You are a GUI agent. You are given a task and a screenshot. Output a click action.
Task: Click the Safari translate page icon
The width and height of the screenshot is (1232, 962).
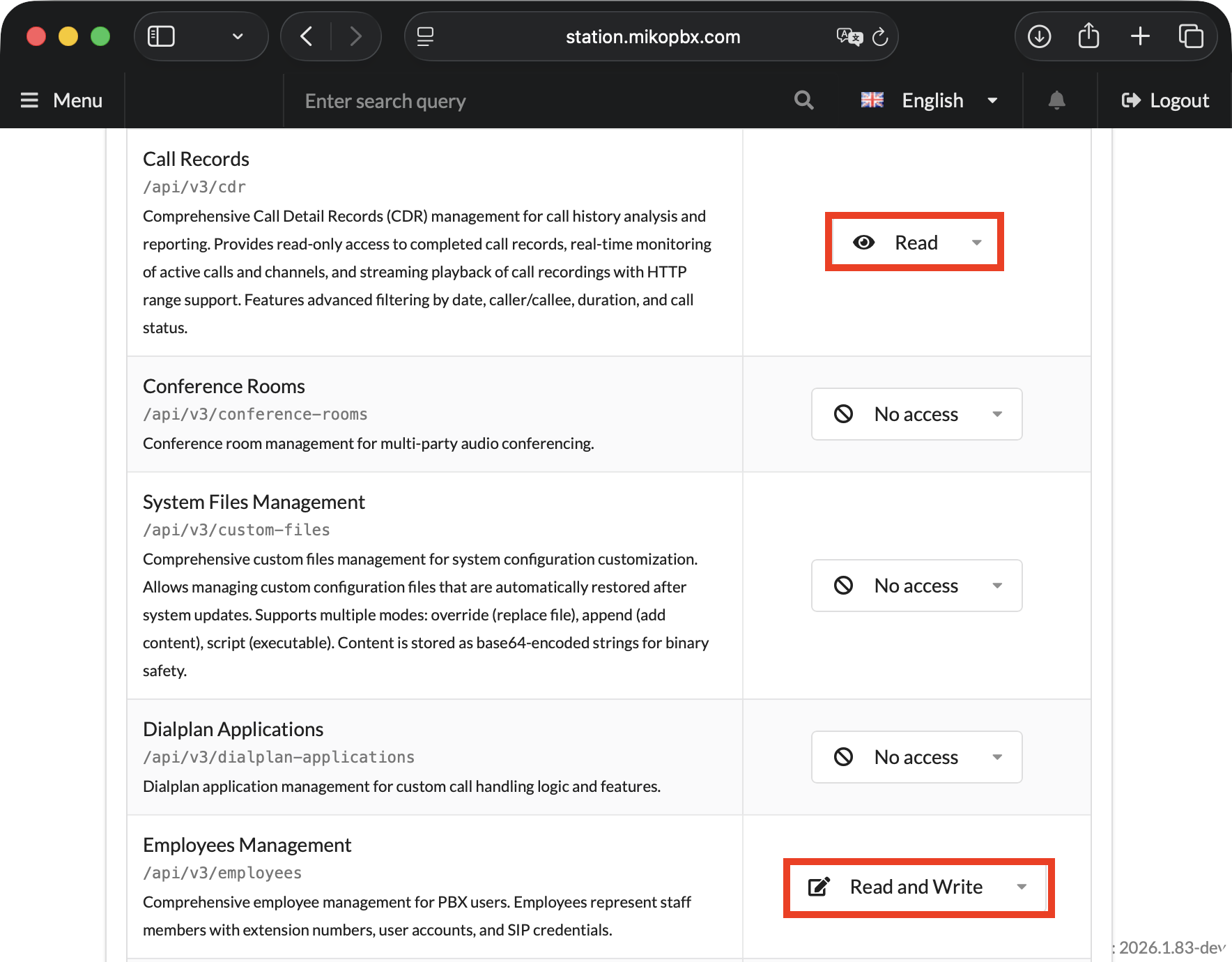(x=849, y=36)
